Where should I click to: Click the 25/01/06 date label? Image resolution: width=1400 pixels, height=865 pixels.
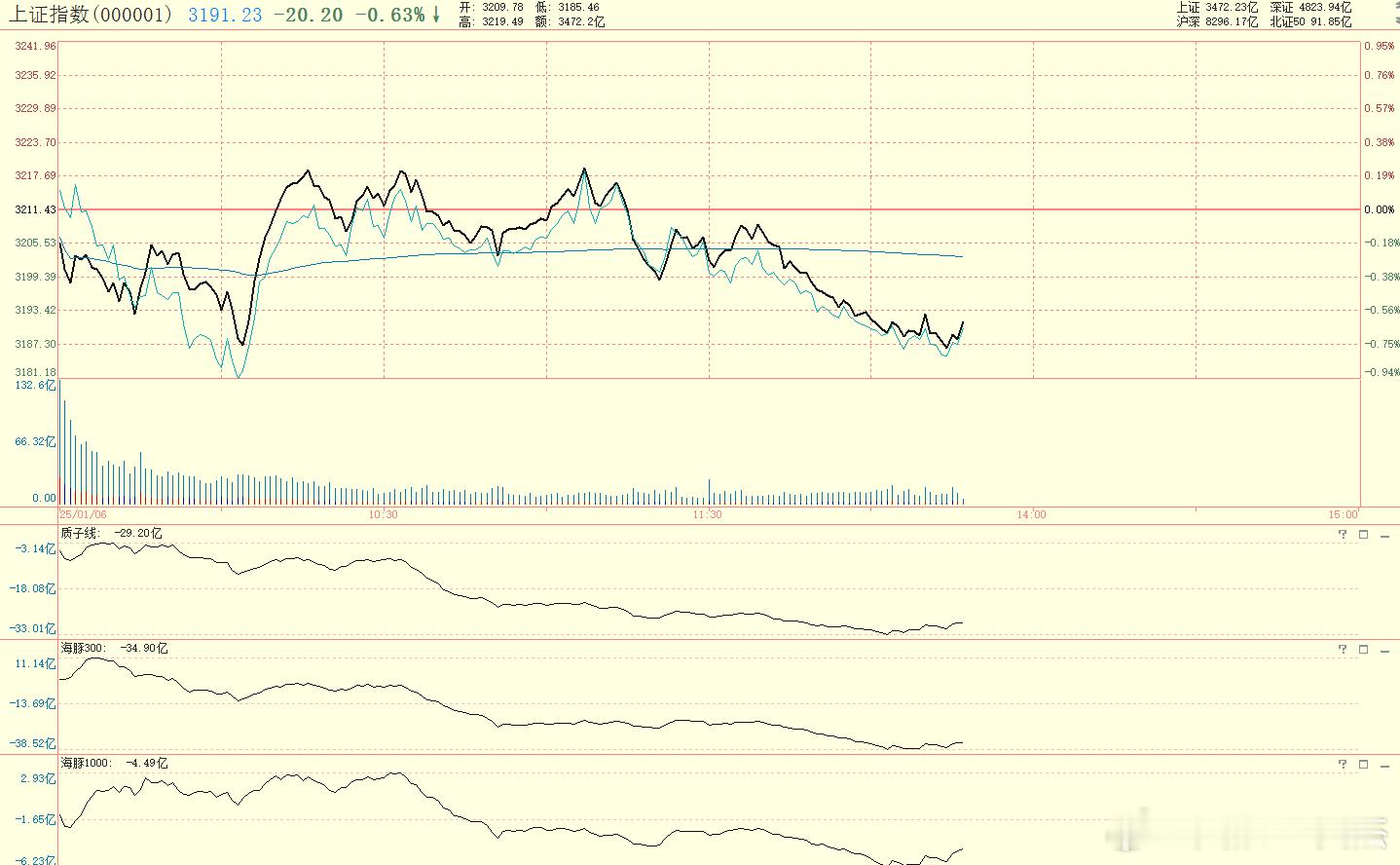[x=83, y=513]
